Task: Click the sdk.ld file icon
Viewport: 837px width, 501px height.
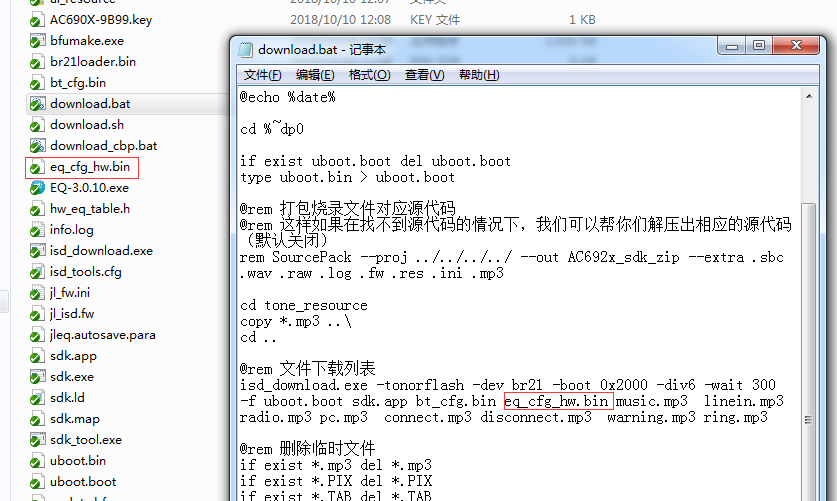Action: tap(37, 398)
